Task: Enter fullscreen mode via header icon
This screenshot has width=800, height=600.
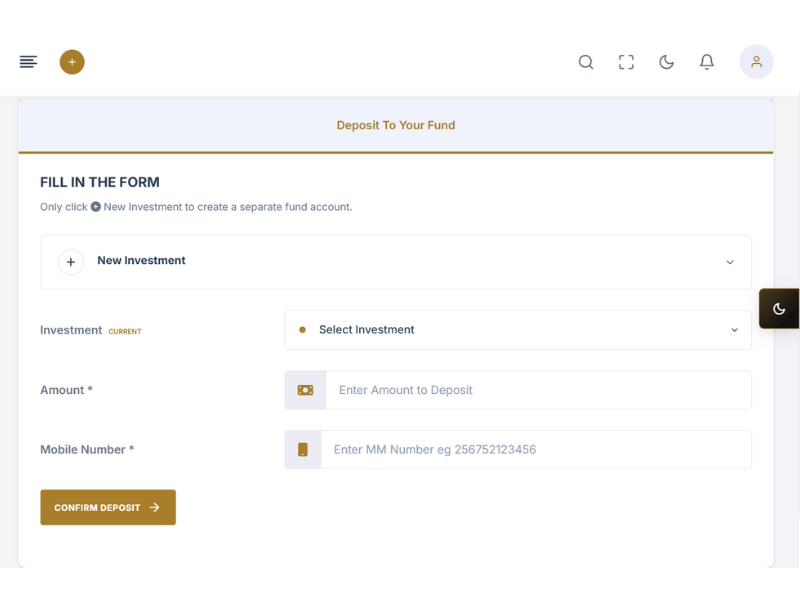Action: [x=626, y=62]
